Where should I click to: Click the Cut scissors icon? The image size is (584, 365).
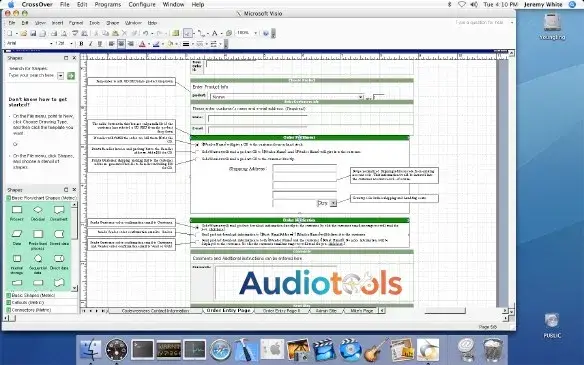pos(96,34)
